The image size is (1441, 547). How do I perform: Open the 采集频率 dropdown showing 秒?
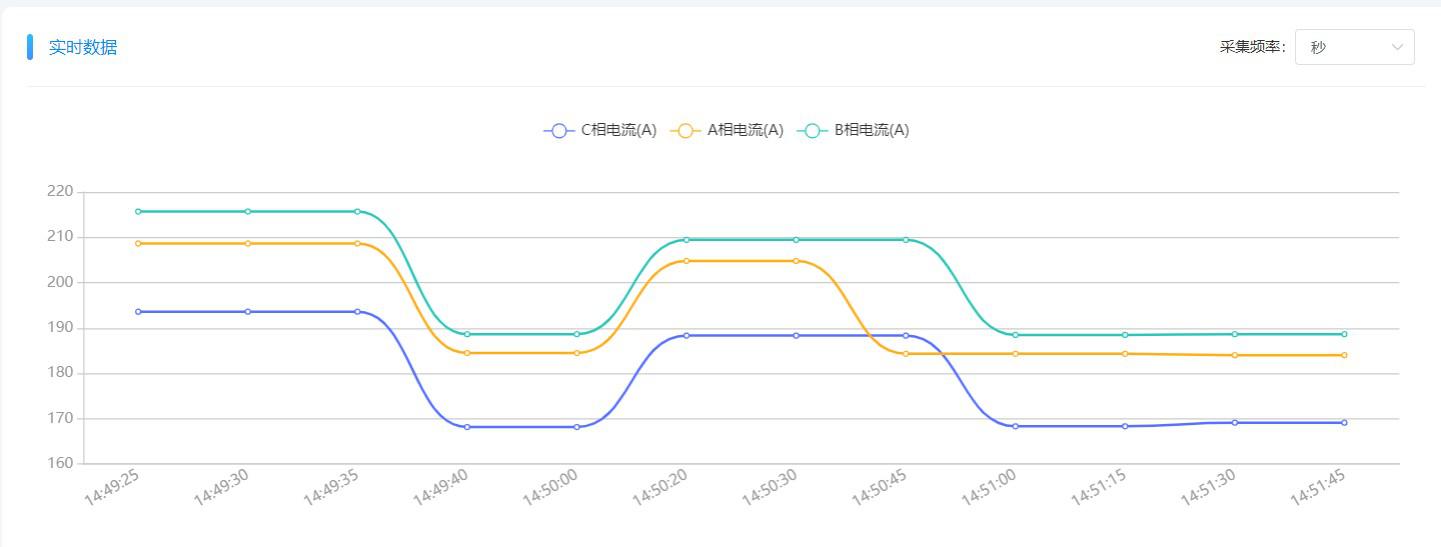(x=1353, y=47)
